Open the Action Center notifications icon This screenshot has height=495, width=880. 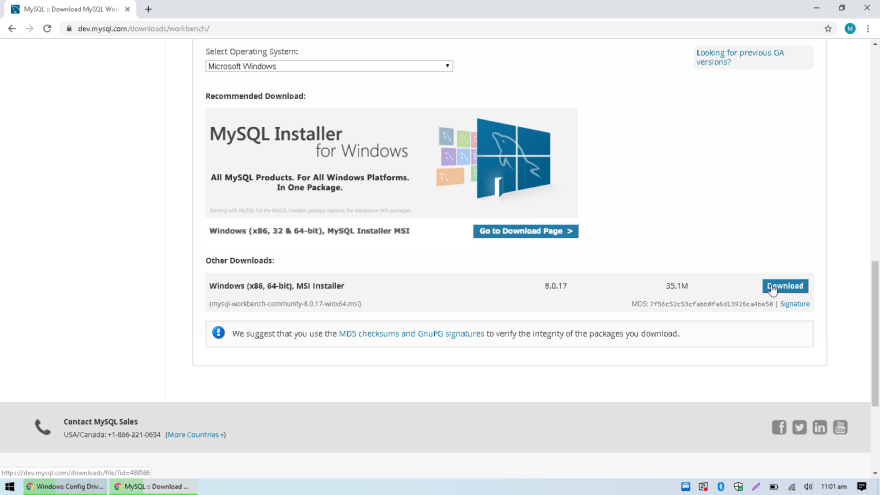[861, 487]
